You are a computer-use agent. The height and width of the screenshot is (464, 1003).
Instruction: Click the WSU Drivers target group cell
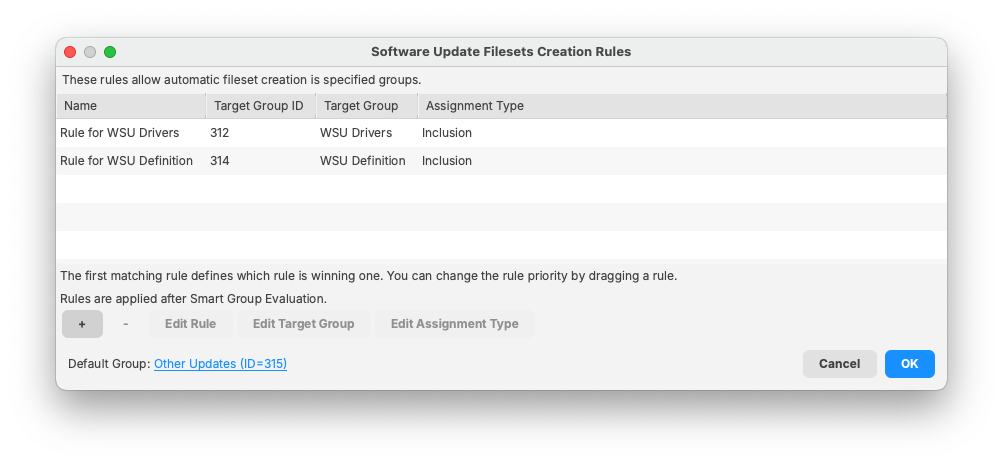(356, 133)
